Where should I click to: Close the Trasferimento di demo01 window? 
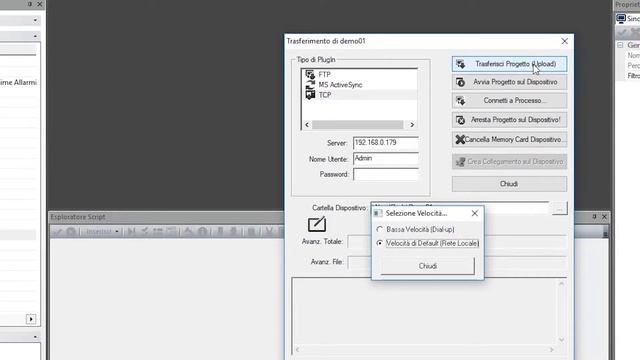[564, 41]
